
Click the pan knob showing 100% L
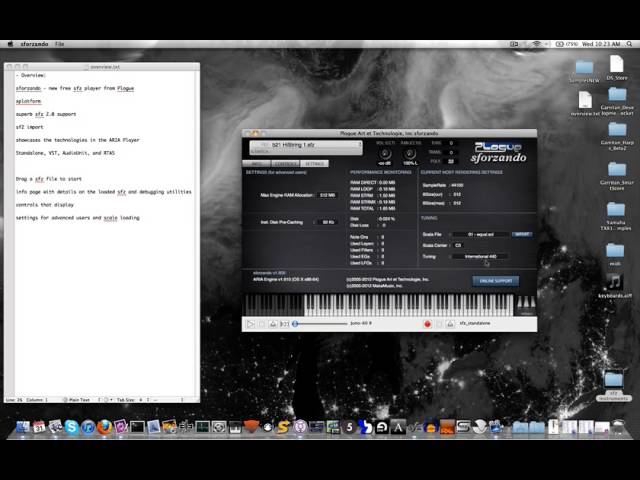[x=410, y=154]
